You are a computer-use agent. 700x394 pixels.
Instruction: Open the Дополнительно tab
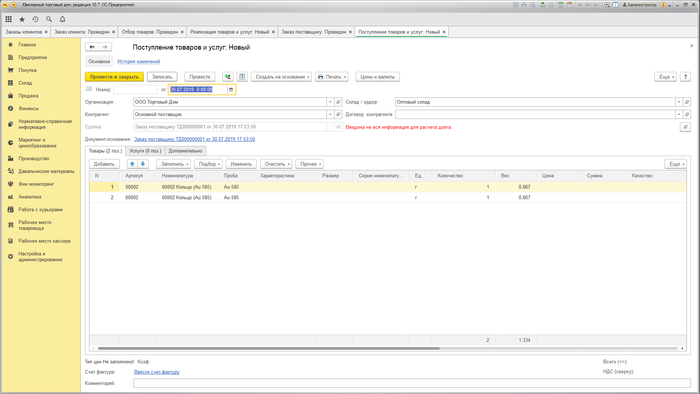click(185, 151)
